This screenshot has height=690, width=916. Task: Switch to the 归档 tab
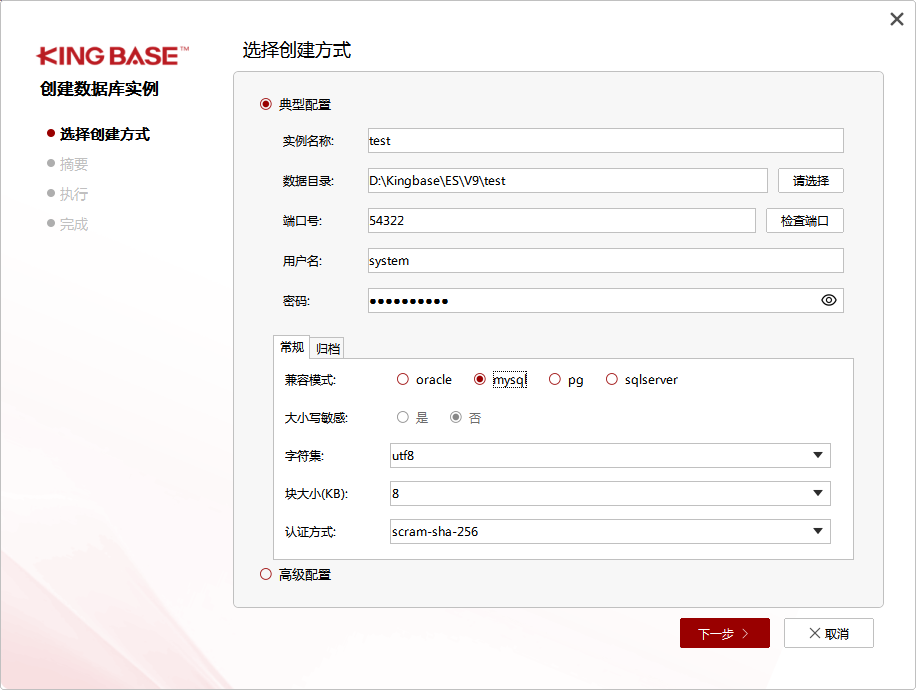pyautogui.click(x=327, y=349)
